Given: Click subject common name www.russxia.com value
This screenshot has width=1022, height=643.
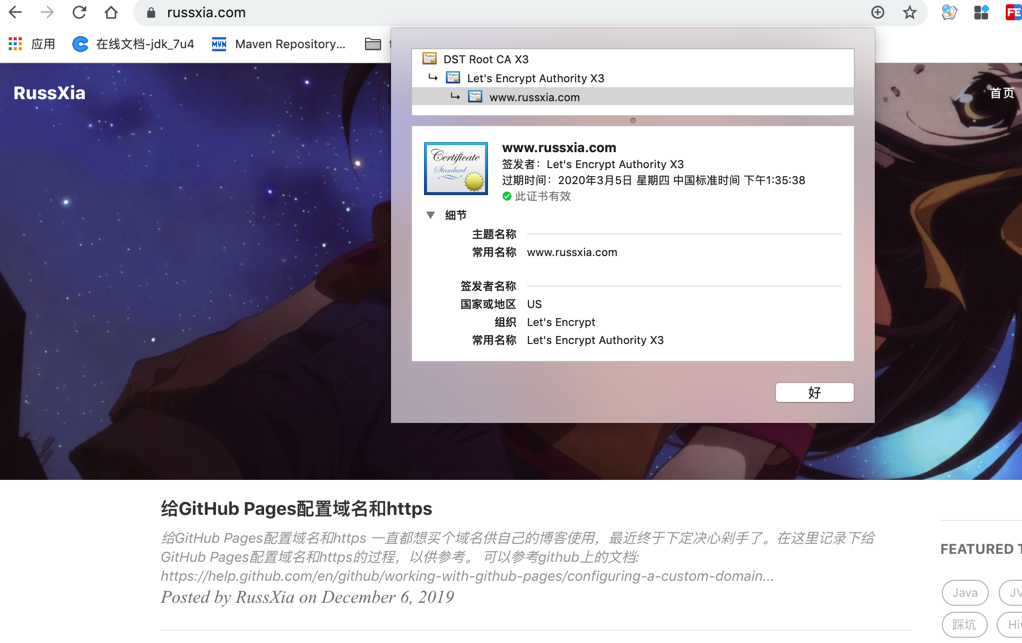Looking at the screenshot, I should (x=572, y=252).
